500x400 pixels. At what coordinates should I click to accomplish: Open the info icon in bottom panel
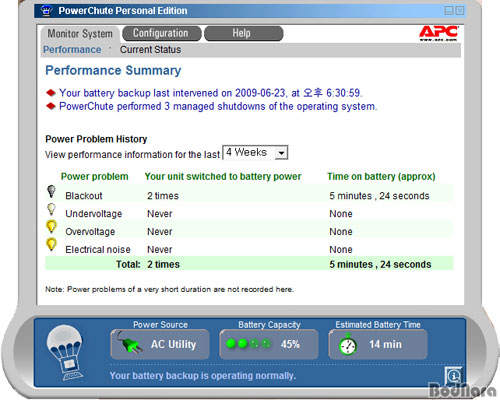click(x=453, y=376)
